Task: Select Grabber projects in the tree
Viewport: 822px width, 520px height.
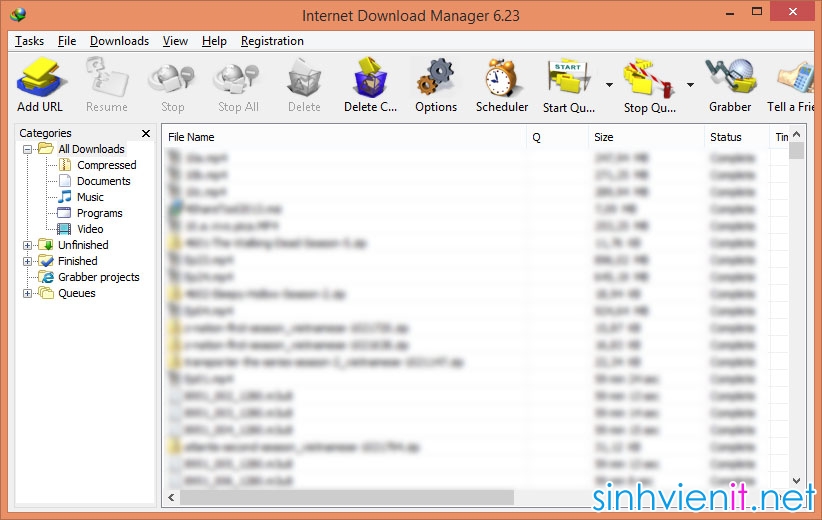Action: (x=99, y=277)
